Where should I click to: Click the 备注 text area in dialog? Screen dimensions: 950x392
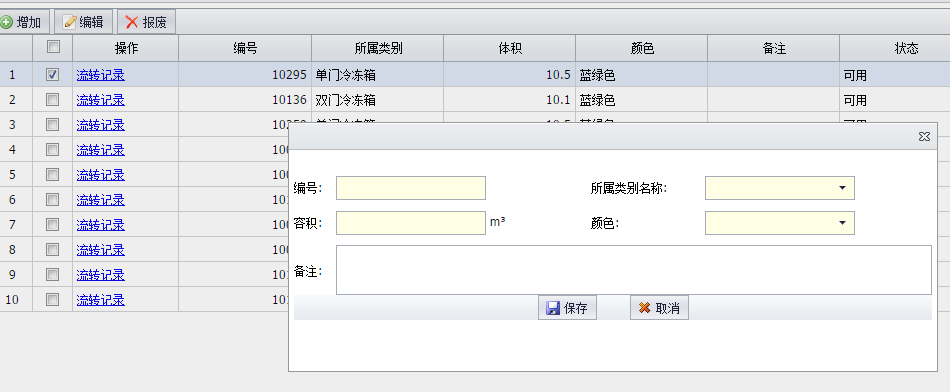click(634, 270)
